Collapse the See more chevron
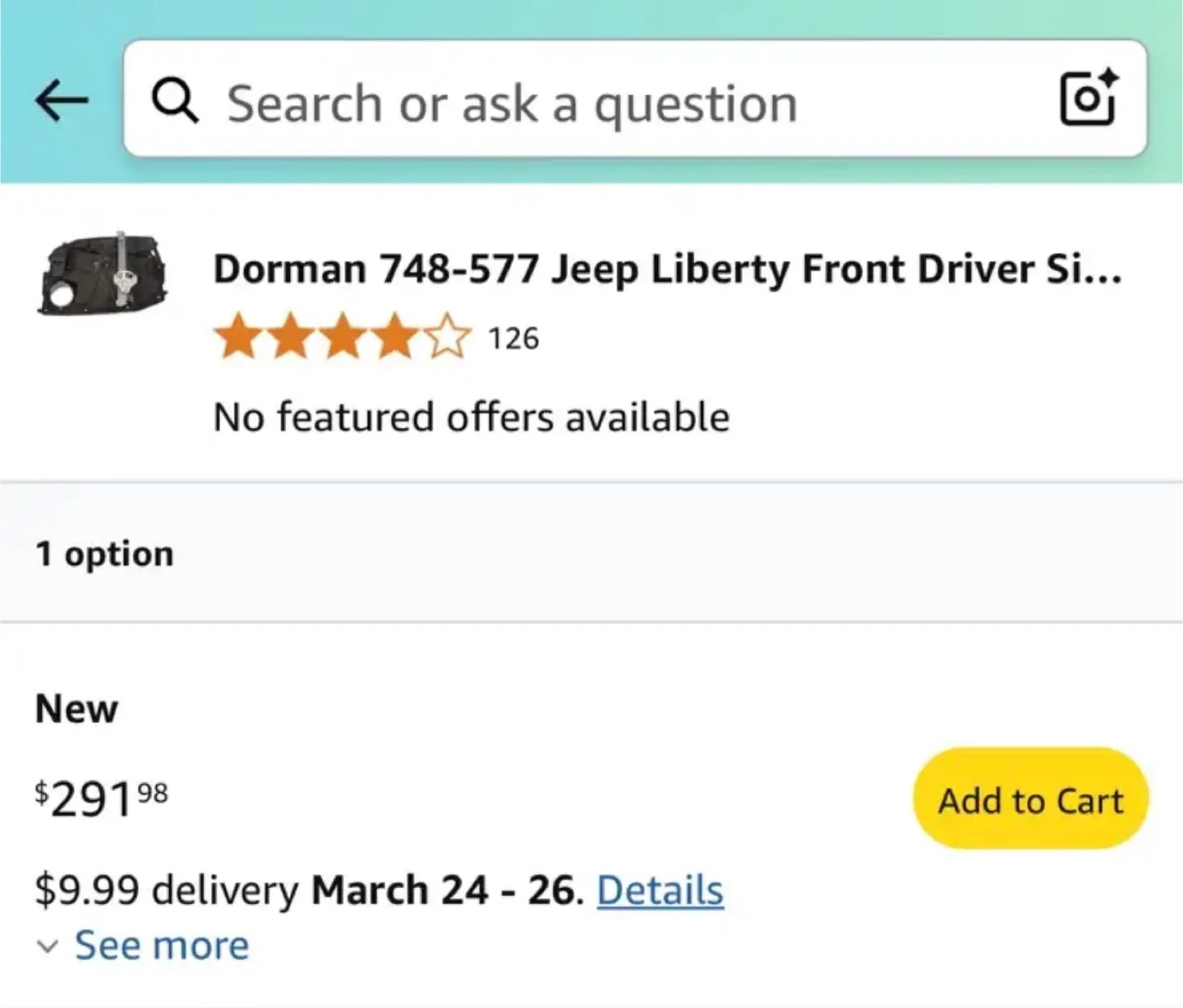The height and width of the screenshot is (1008, 1183). (x=47, y=946)
